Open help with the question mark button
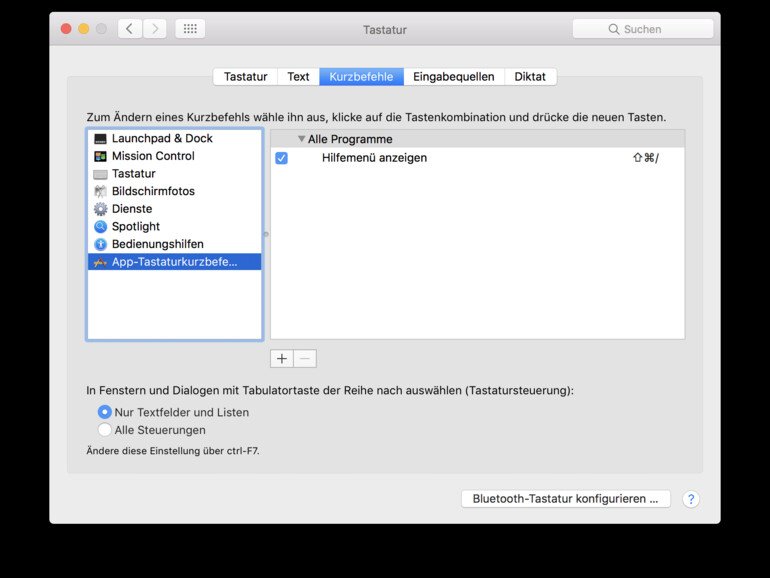This screenshot has width=770, height=578. click(690, 499)
